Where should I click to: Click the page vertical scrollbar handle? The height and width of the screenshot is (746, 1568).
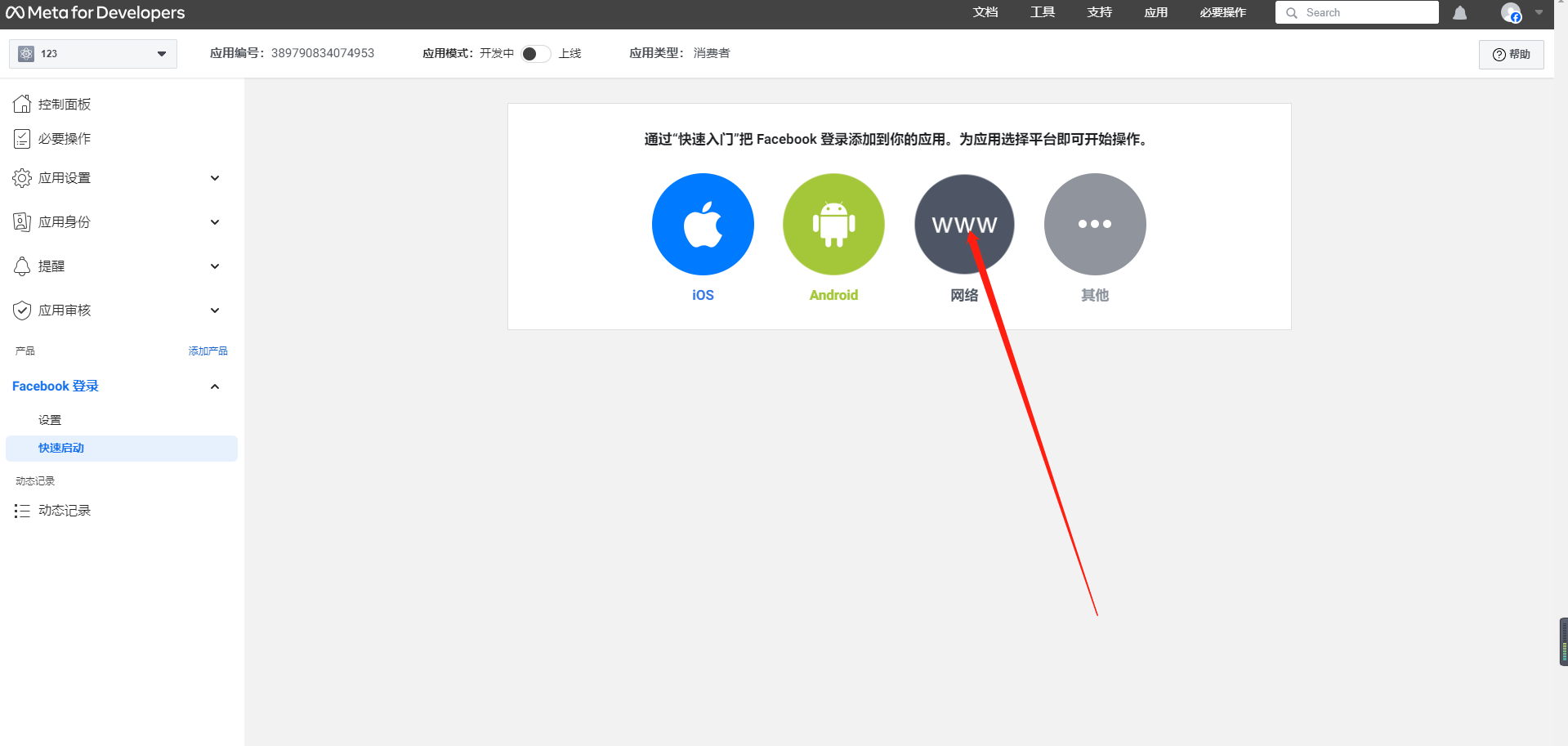click(x=1564, y=642)
